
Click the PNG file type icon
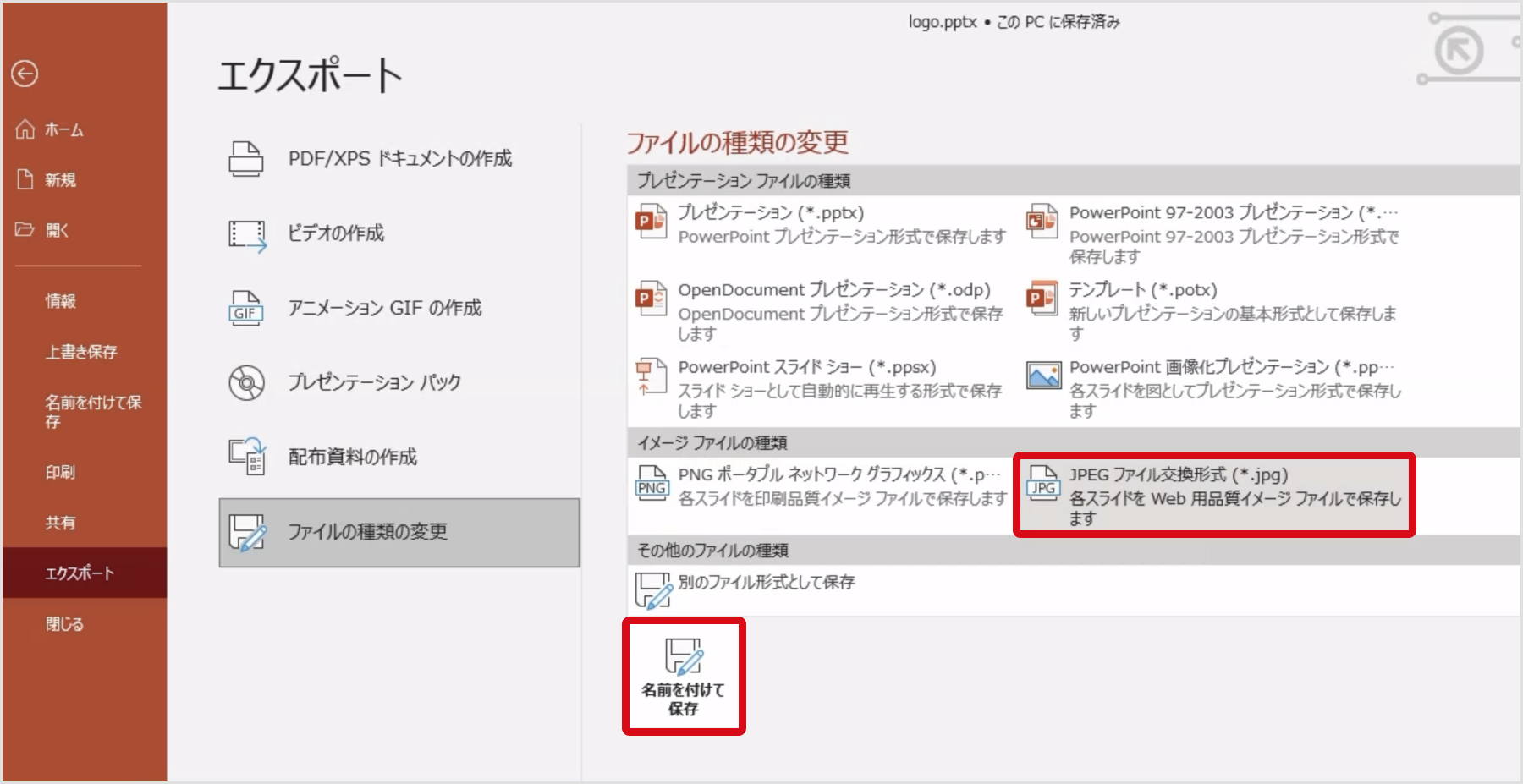click(652, 484)
